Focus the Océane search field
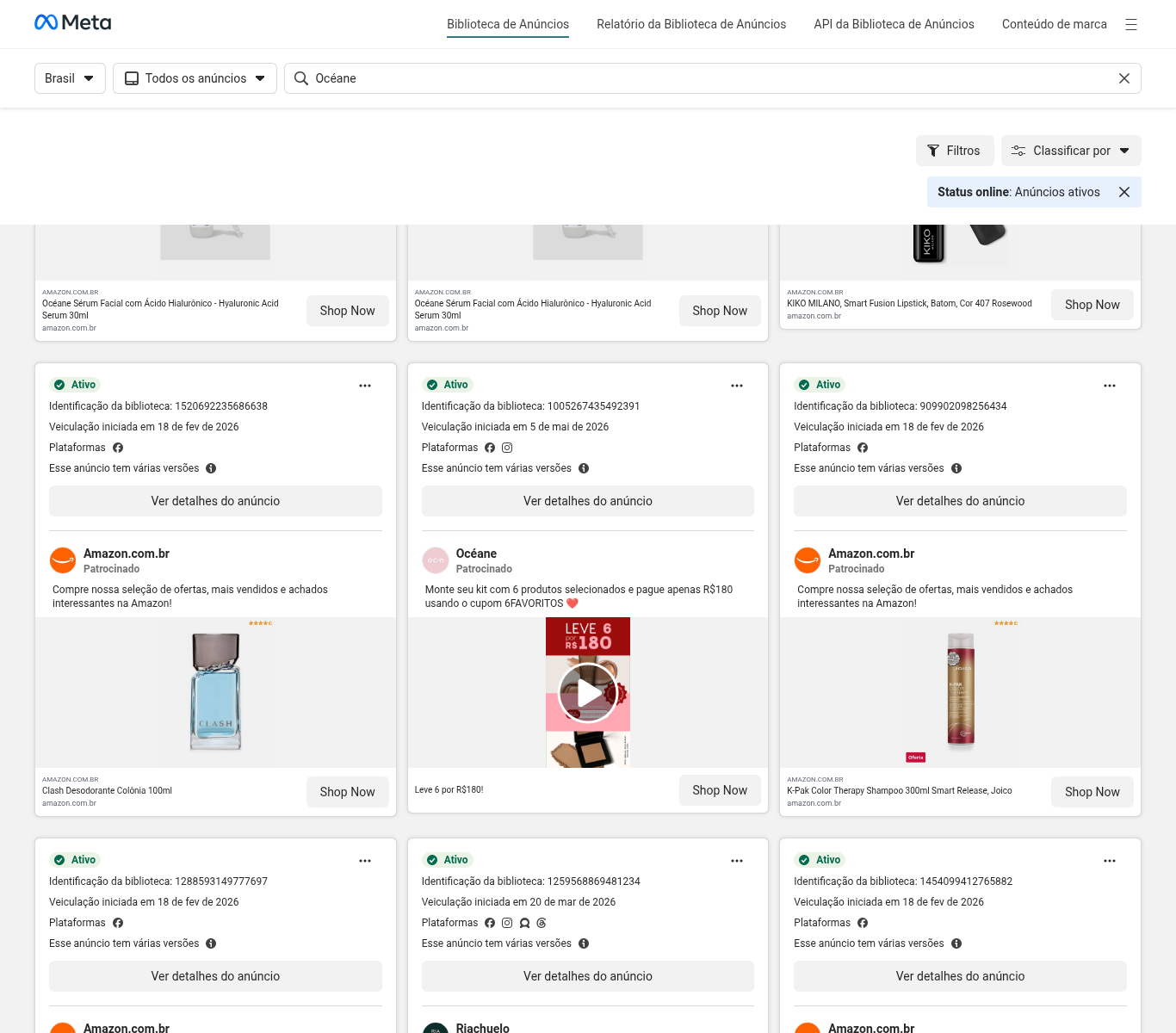The height and width of the screenshot is (1033, 1176). (713, 78)
